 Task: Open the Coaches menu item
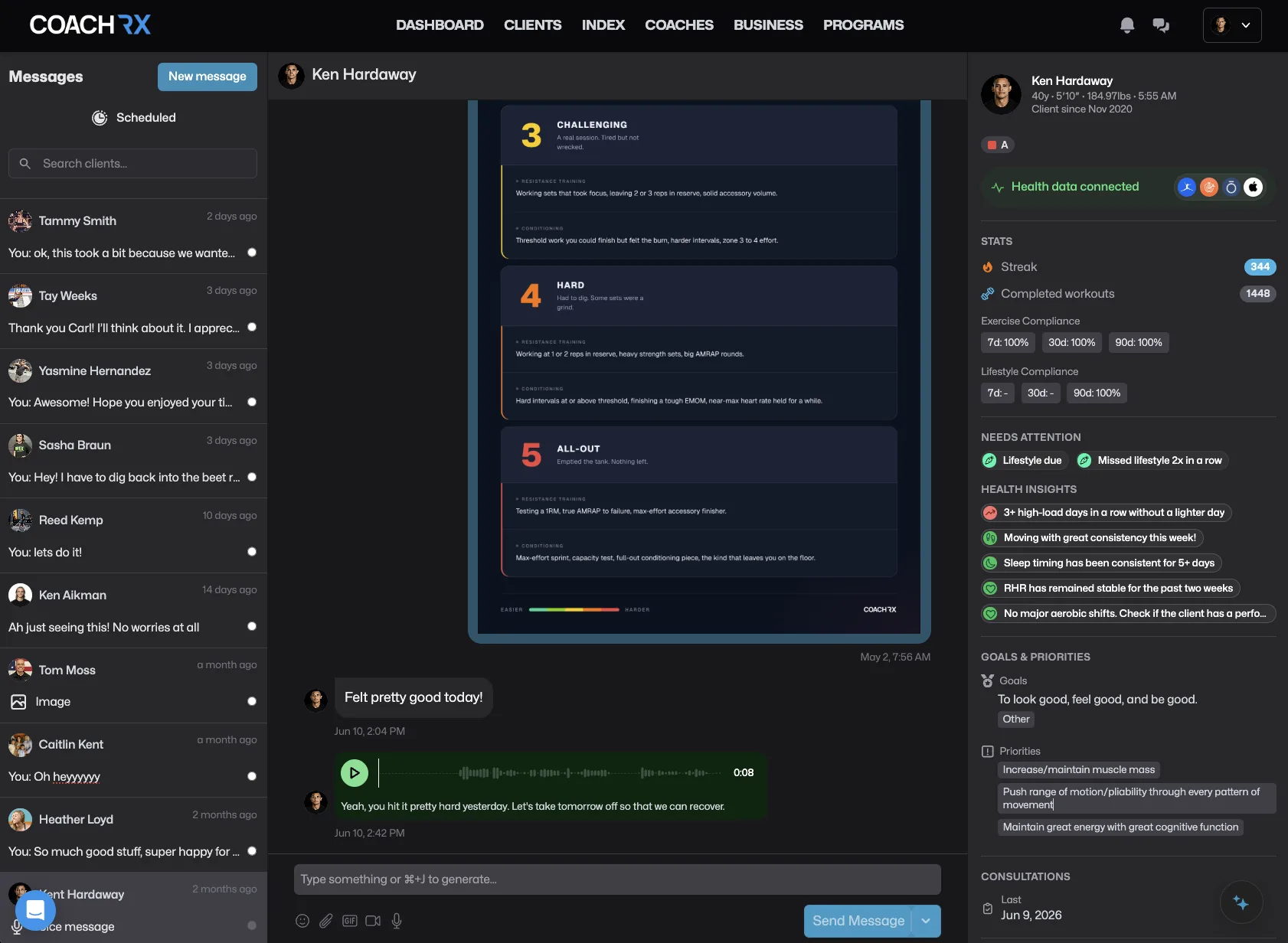click(x=679, y=25)
